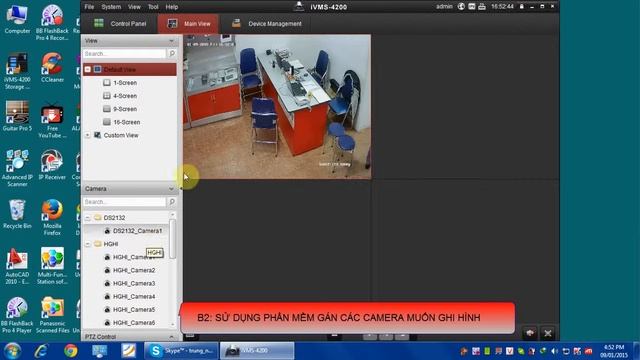Viewport: 640px width, 360px height.
Task: Open Google Chrome from the taskbar
Action: tap(71, 351)
